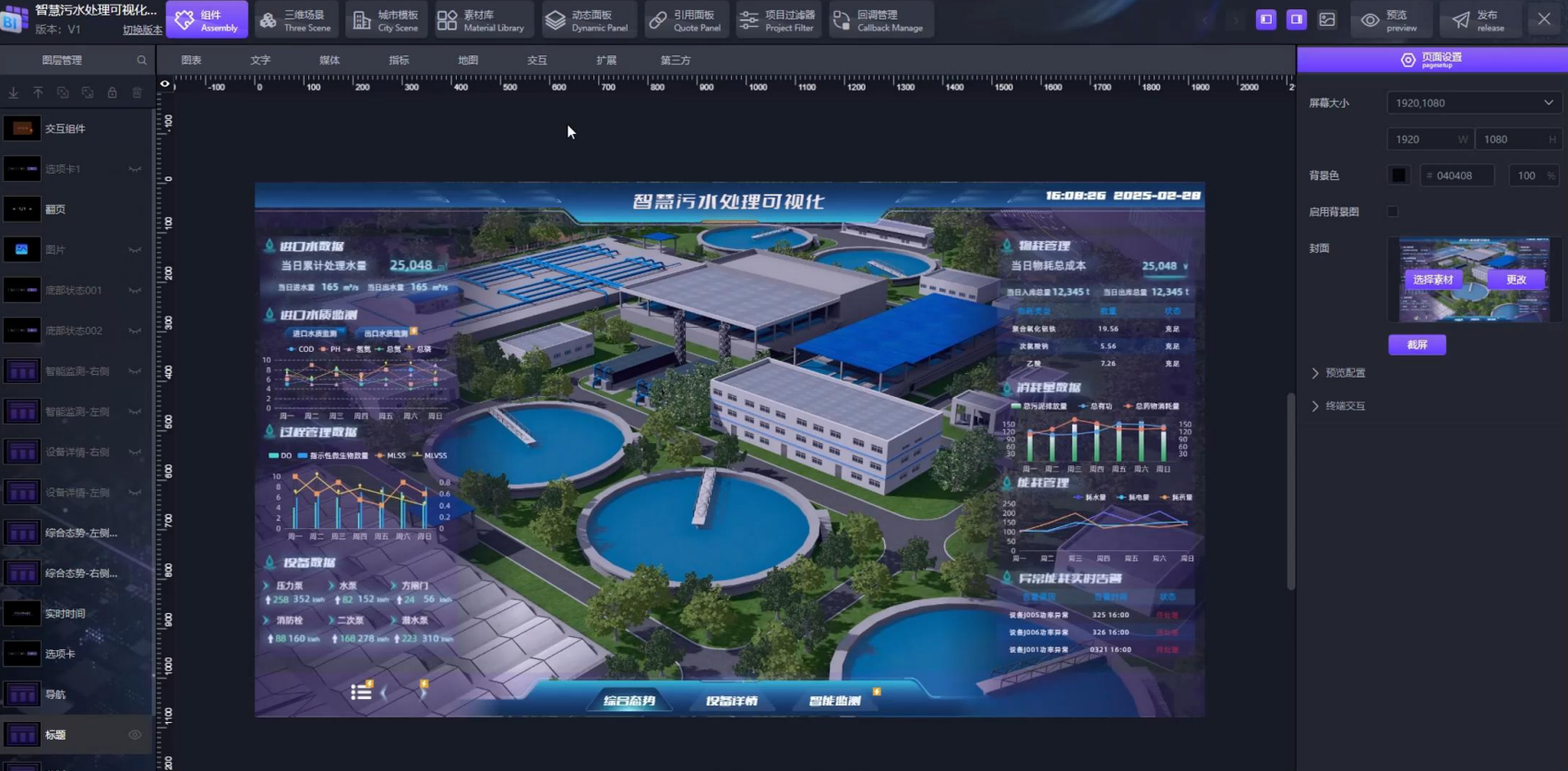Open the 引用面板 Quote Panel tool
This screenshot has height=771, width=1568.
pos(685,19)
